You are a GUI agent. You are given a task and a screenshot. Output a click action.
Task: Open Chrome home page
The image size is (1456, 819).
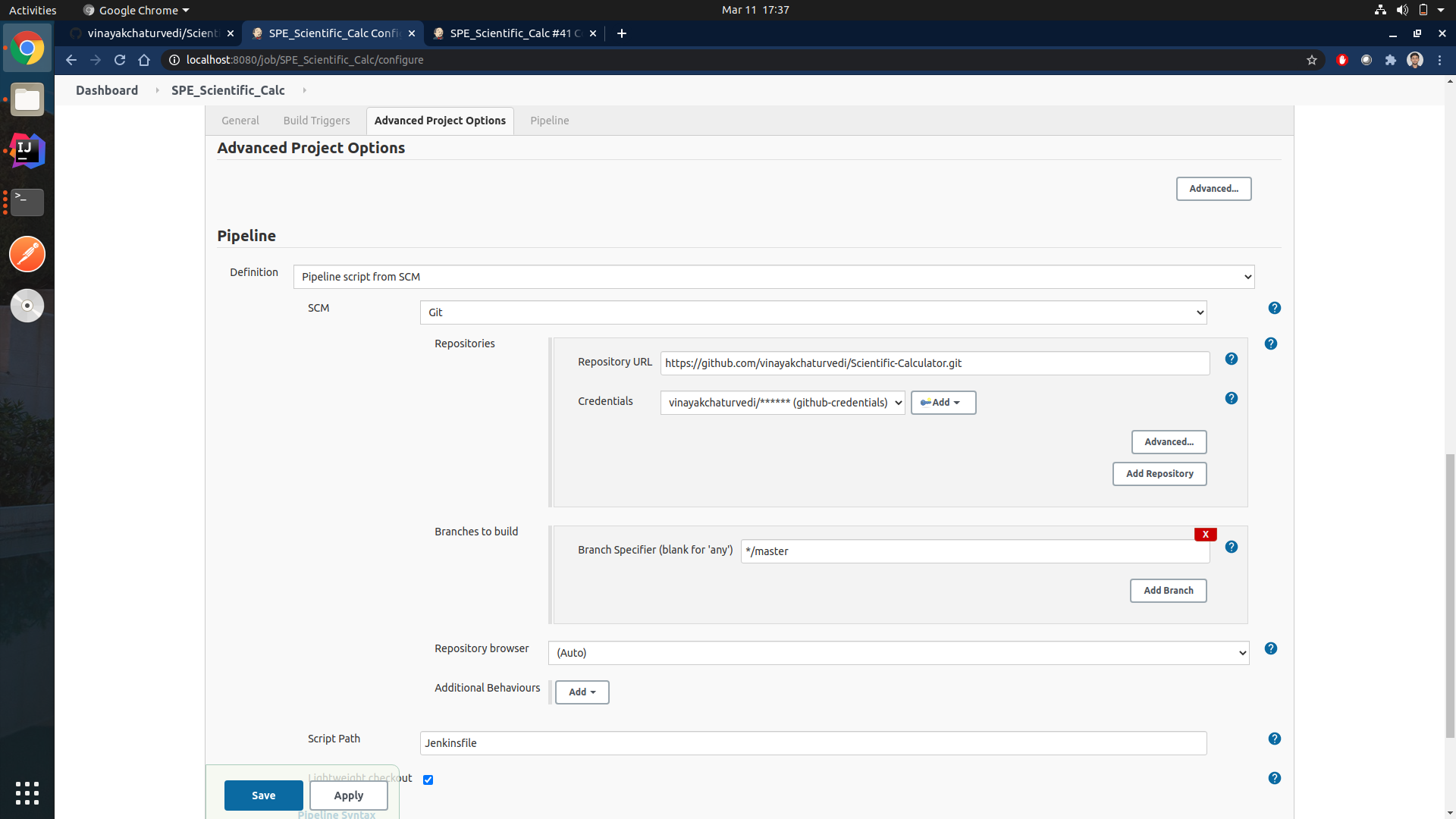point(144,60)
